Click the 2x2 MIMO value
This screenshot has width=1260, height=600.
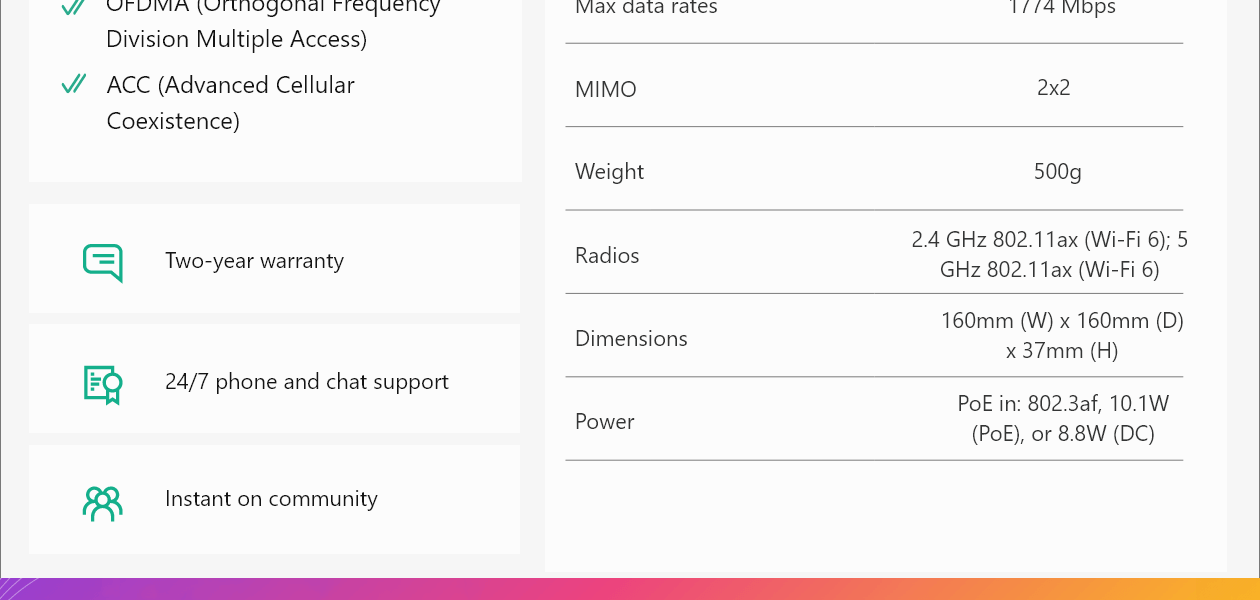pos(1053,88)
